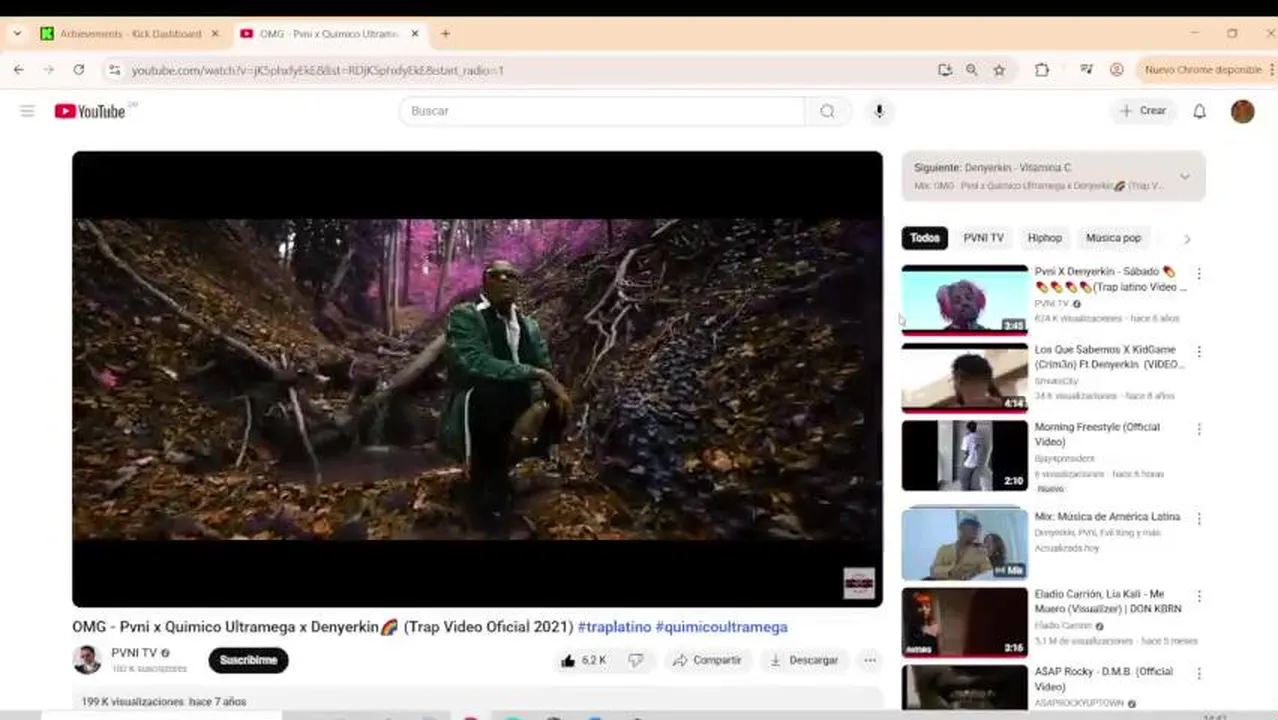Open ASAP Rocky - D.M.B. video title
Image resolution: width=1278 pixels, height=720 pixels.
[x=1104, y=679]
